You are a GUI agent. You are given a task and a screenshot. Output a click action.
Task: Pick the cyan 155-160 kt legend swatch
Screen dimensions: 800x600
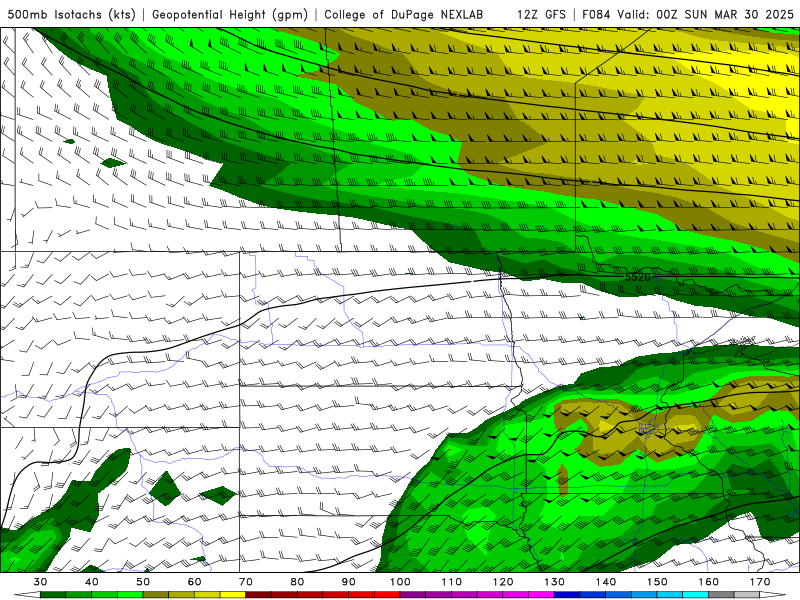click(x=695, y=595)
